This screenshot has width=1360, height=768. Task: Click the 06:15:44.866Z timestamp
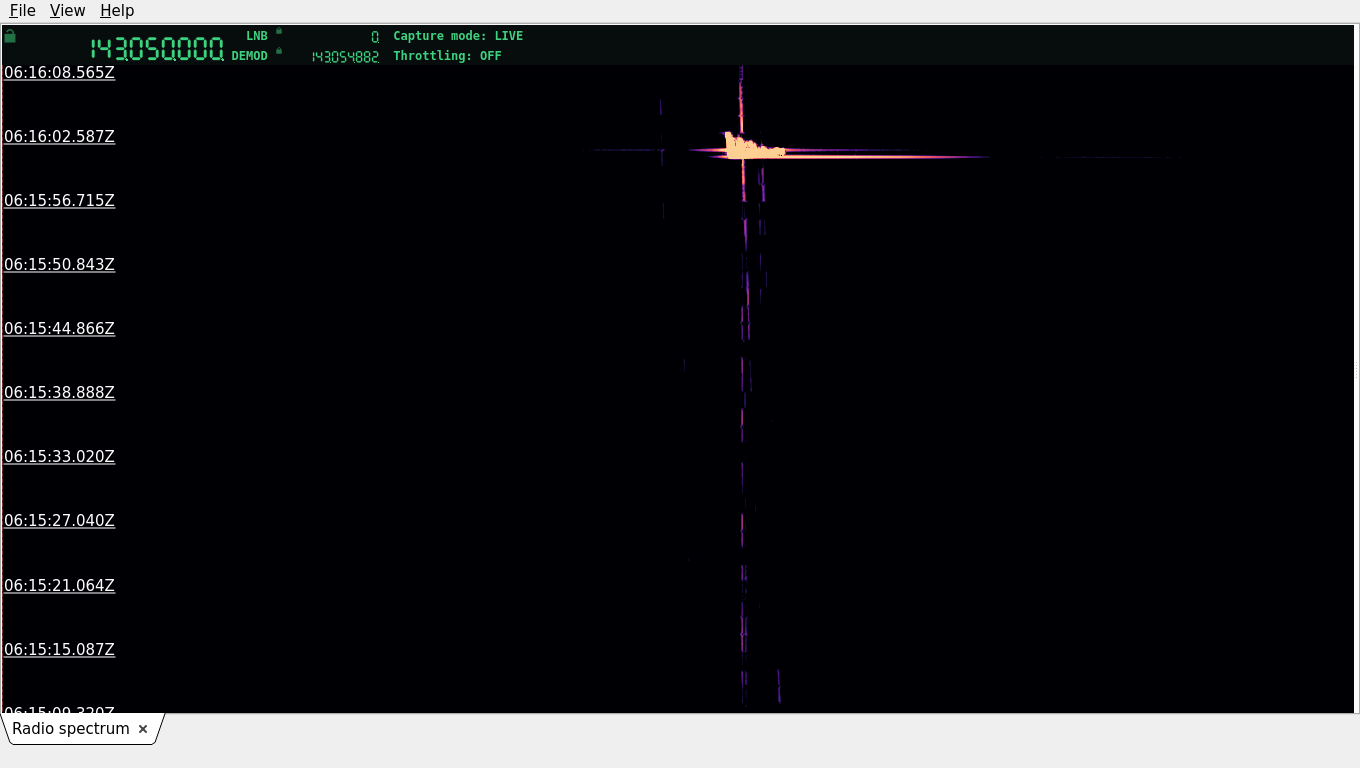coord(59,328)
